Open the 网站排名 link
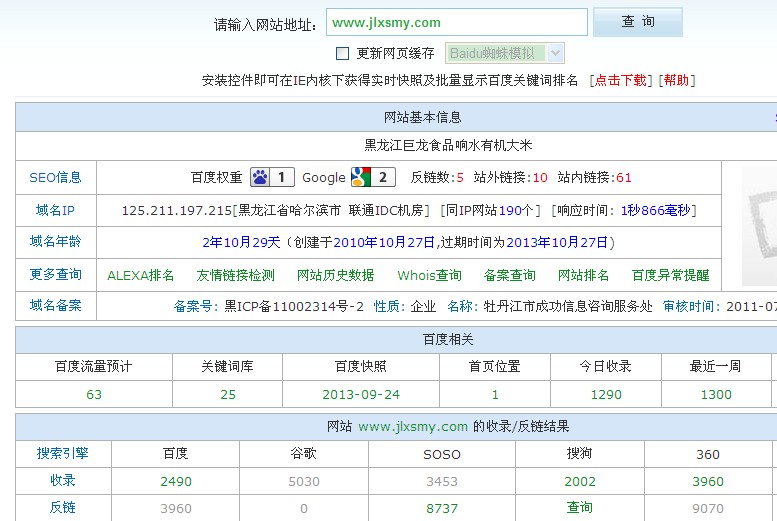Viewport: 777px width, 521px height. click(x=583, y=275)
